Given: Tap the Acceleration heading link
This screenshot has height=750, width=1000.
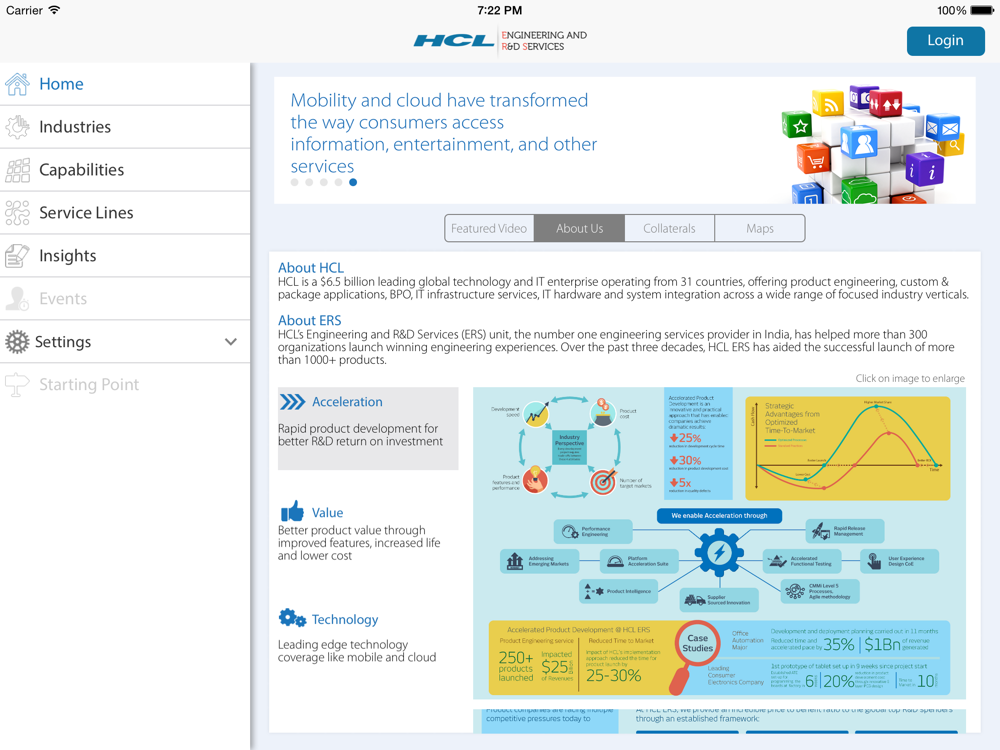Looking at the screenshot, I should tap(347, 402).
